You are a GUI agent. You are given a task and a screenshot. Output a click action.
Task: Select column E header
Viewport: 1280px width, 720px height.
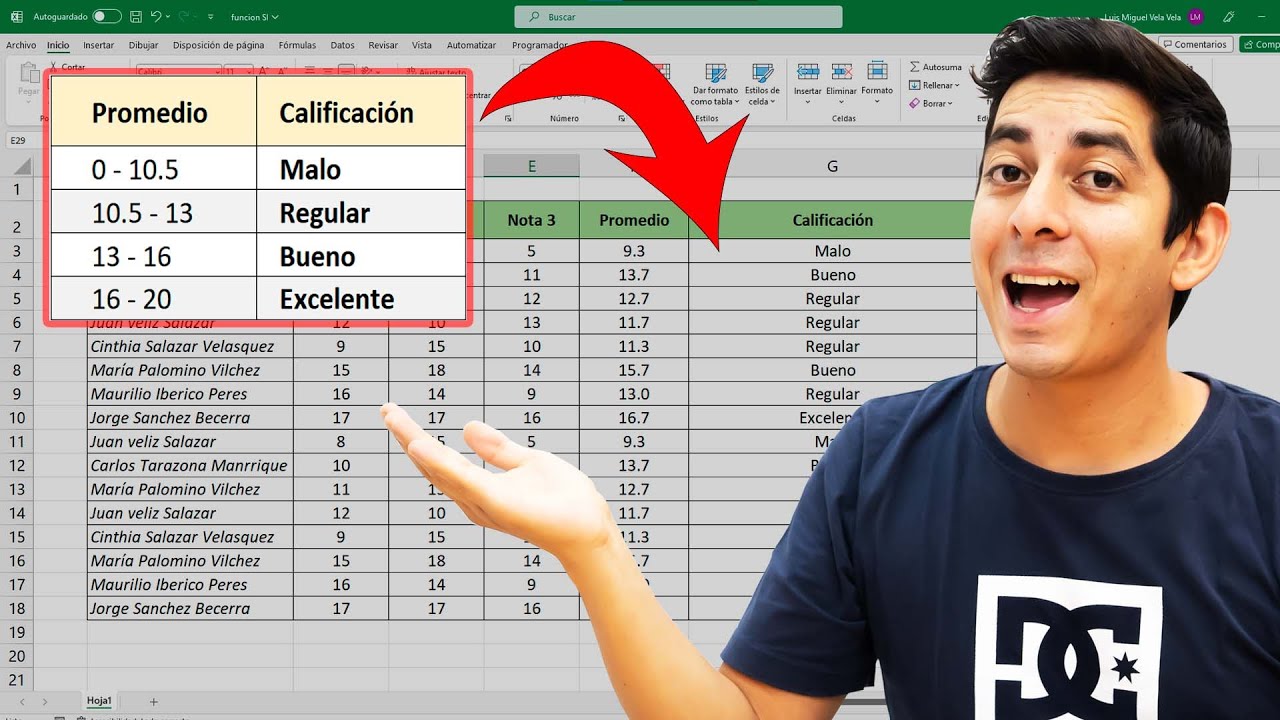click(531, 166)
